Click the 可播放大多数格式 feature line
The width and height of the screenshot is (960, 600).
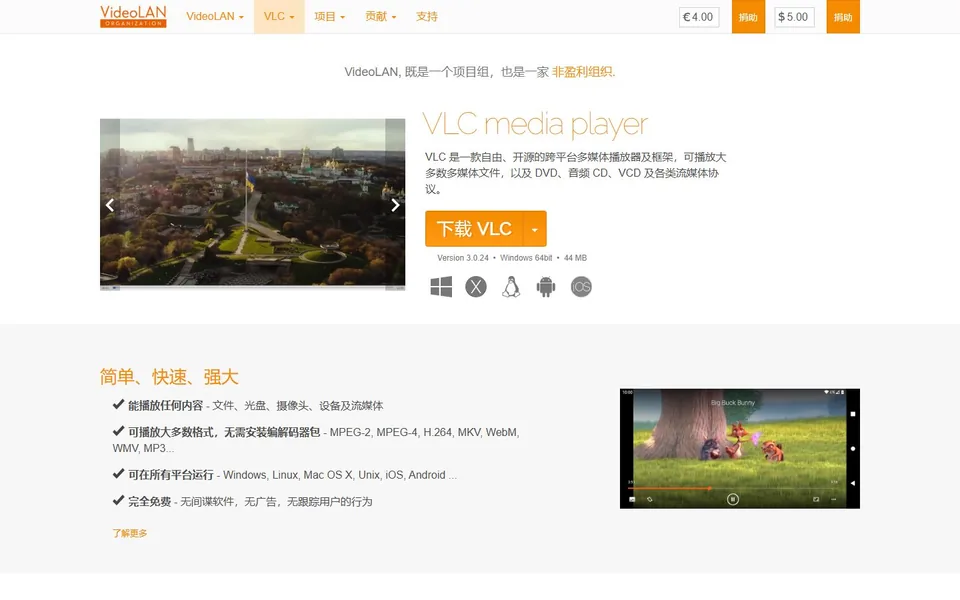pyautogui.click(x=316, y=440)
